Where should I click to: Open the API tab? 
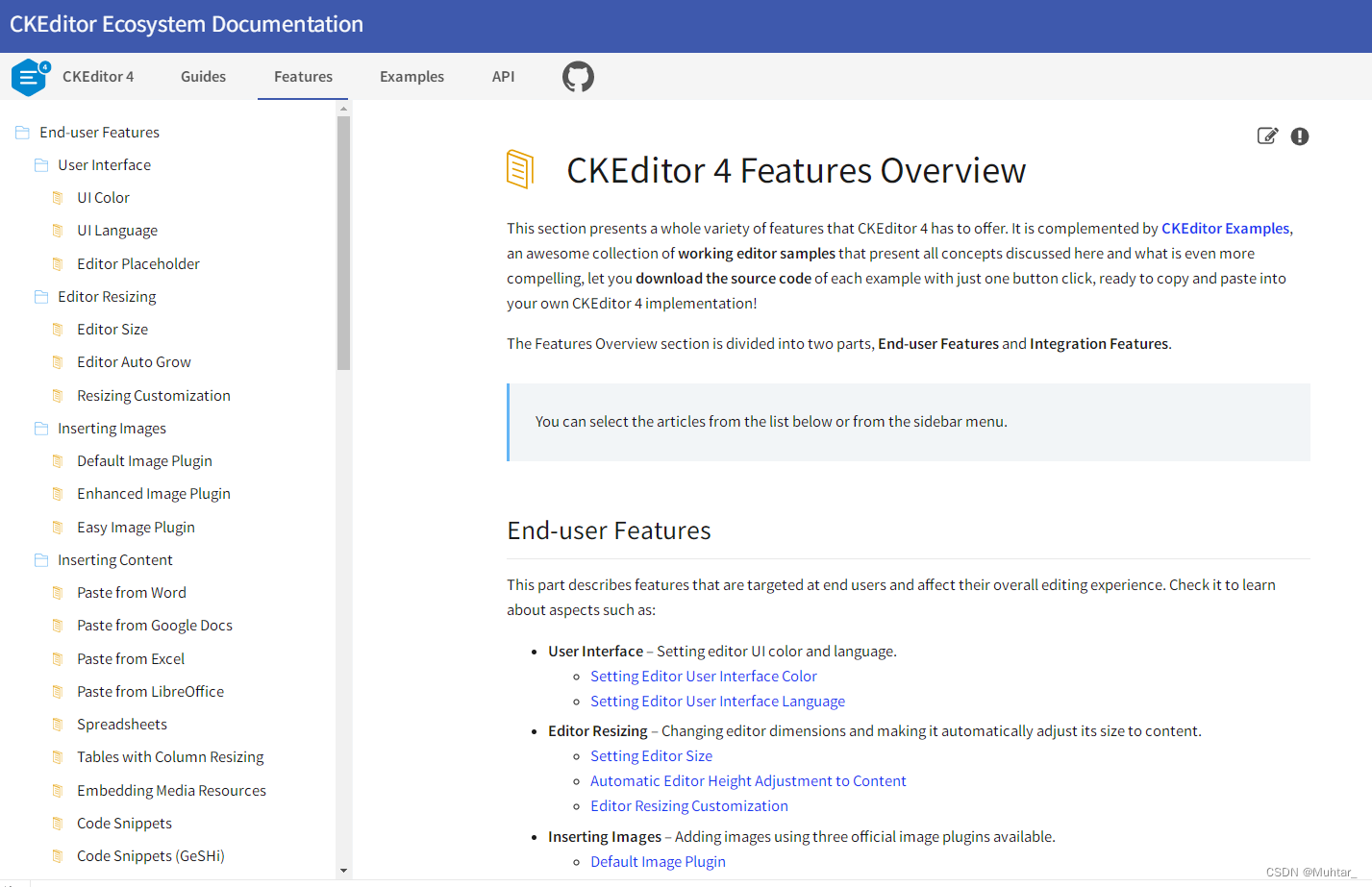coord(503,77)
